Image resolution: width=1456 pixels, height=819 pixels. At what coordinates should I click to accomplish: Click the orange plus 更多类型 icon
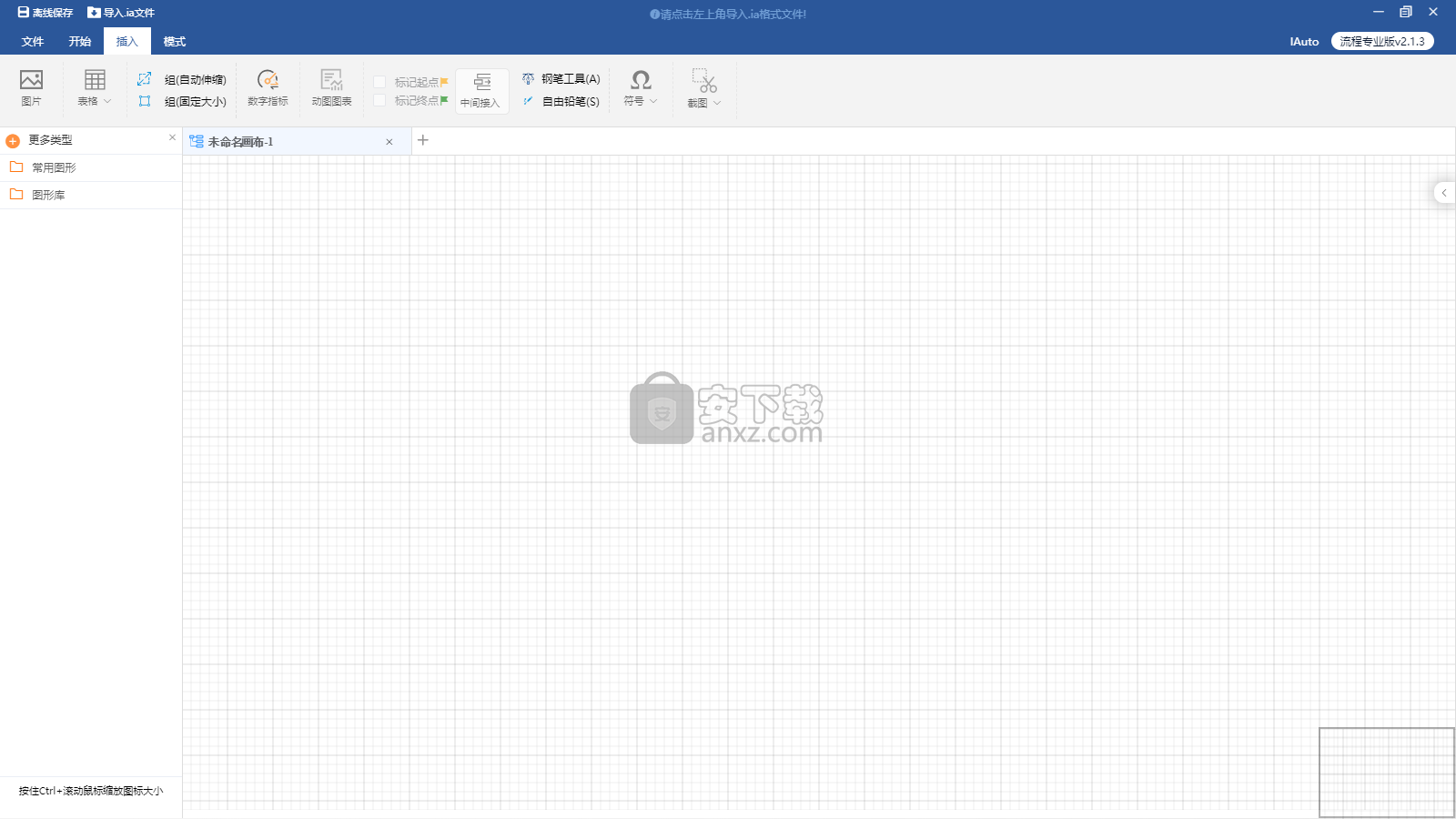(13, 141)
